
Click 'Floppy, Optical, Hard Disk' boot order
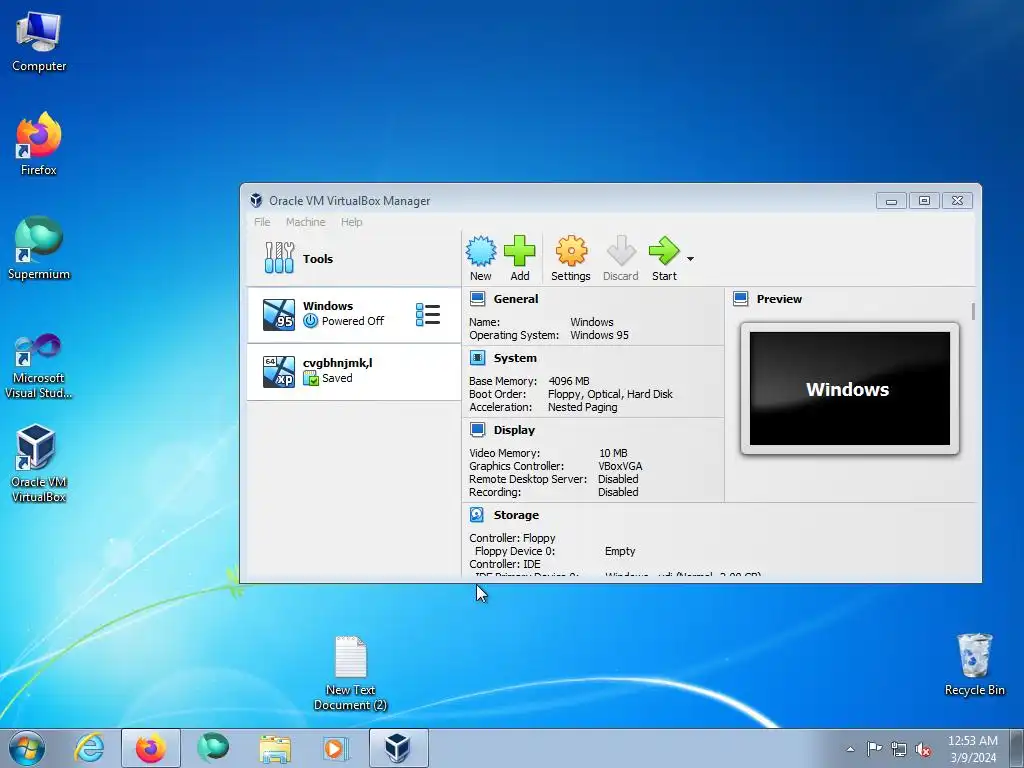point(610,394)
